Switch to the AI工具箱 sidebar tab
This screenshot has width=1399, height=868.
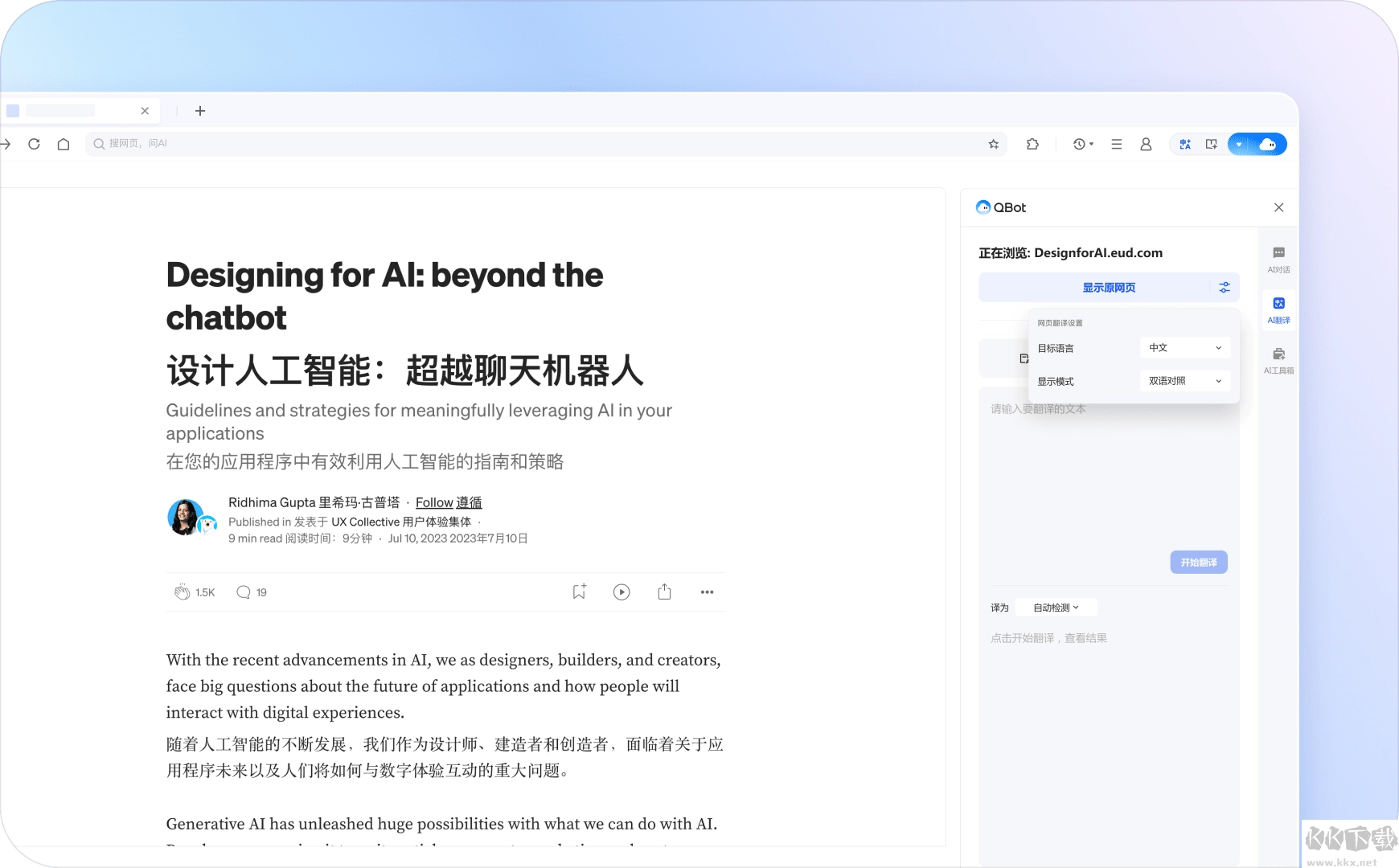1278,360
